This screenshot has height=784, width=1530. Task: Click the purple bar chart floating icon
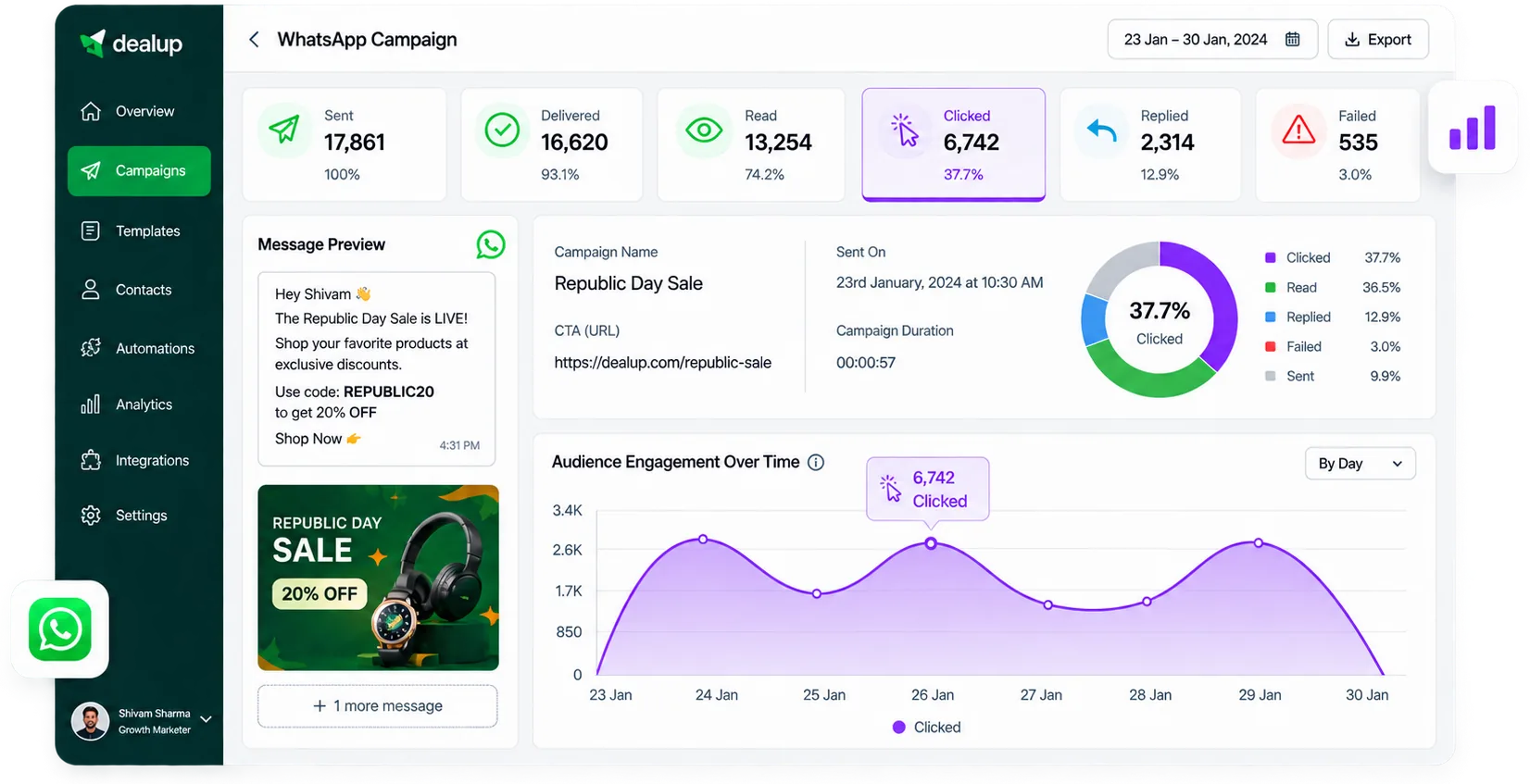pos(1473,127)
